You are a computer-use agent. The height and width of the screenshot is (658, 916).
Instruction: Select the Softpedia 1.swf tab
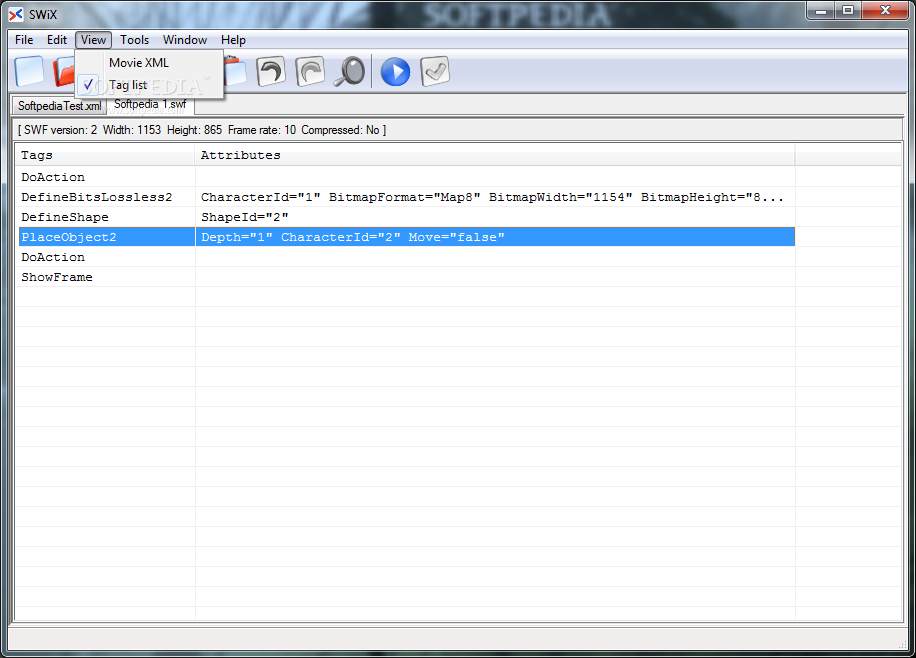150,104
